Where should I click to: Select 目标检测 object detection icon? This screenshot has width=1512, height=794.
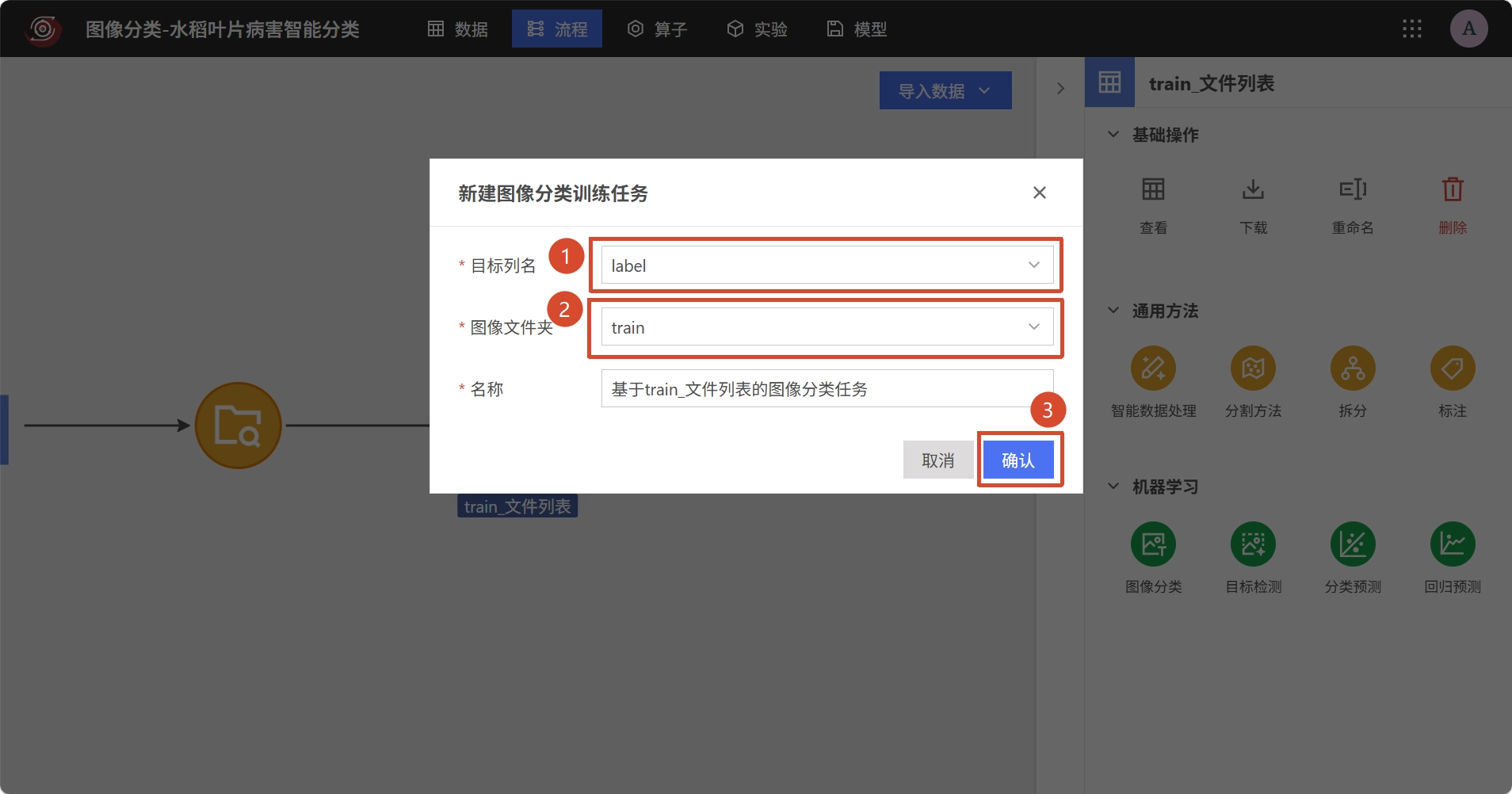click(x=1253, y=544)
